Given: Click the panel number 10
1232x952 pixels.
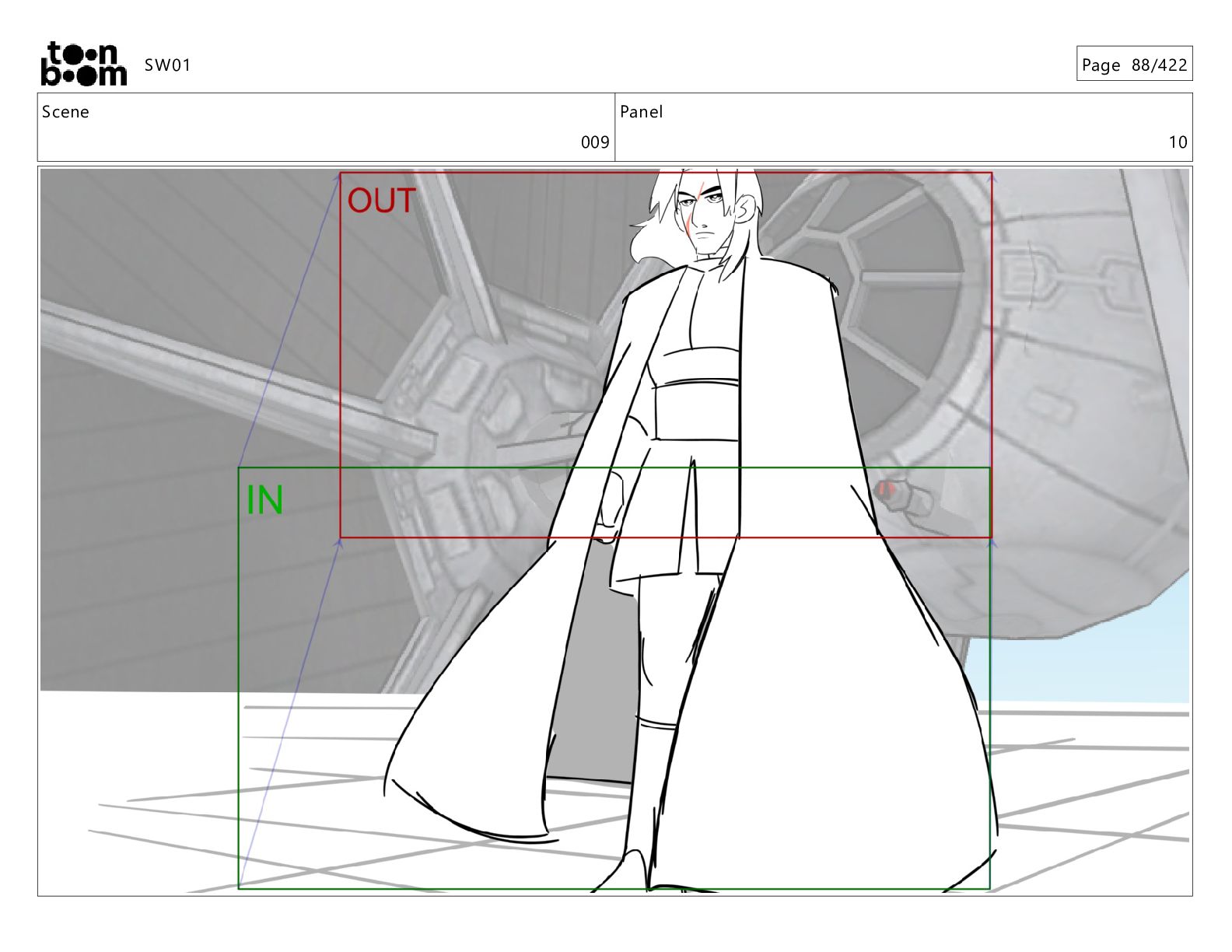Looking at the screenshot, I should (x=1178, y=142).
